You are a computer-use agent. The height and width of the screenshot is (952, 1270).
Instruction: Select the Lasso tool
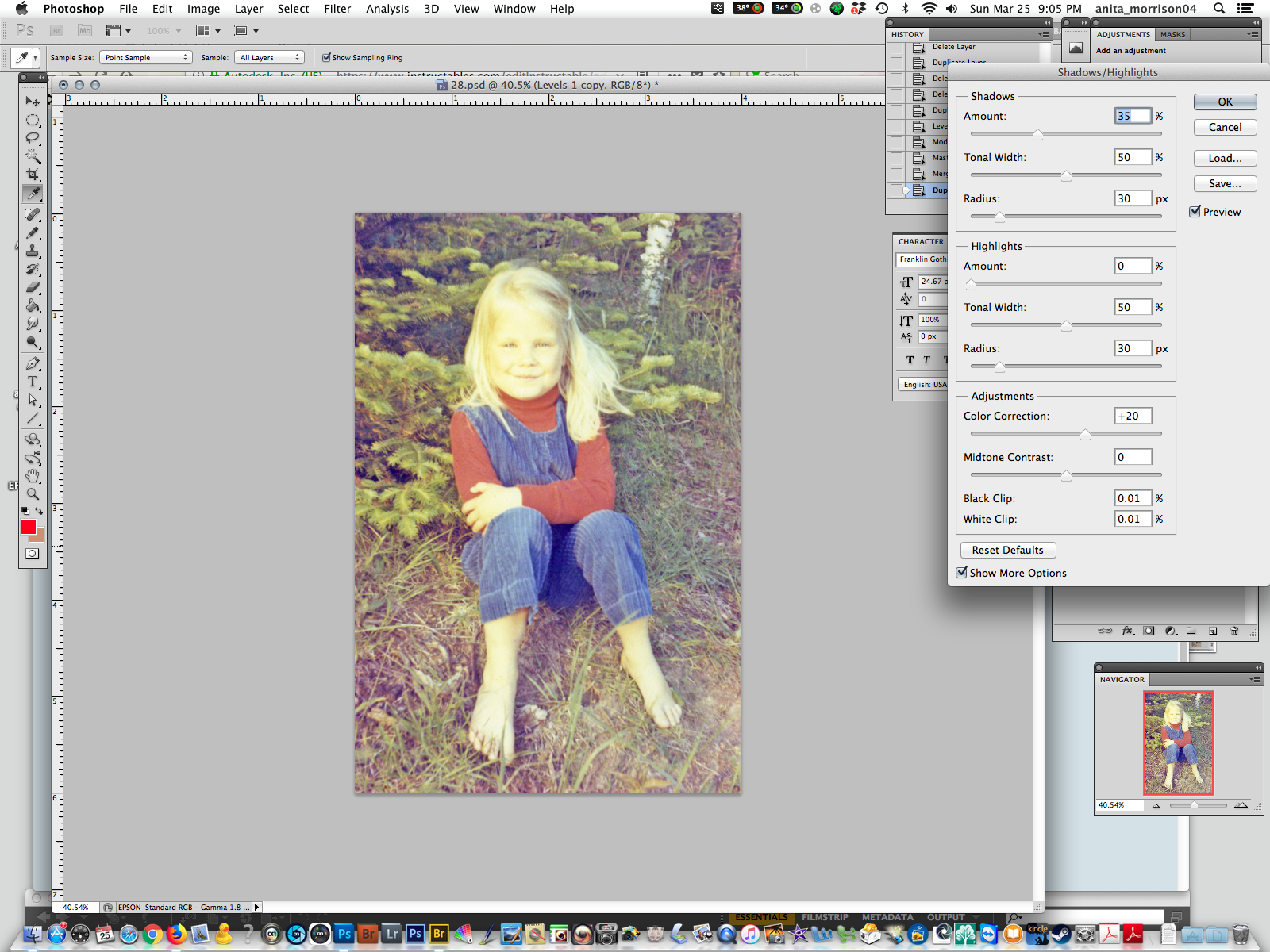(33, 138)
